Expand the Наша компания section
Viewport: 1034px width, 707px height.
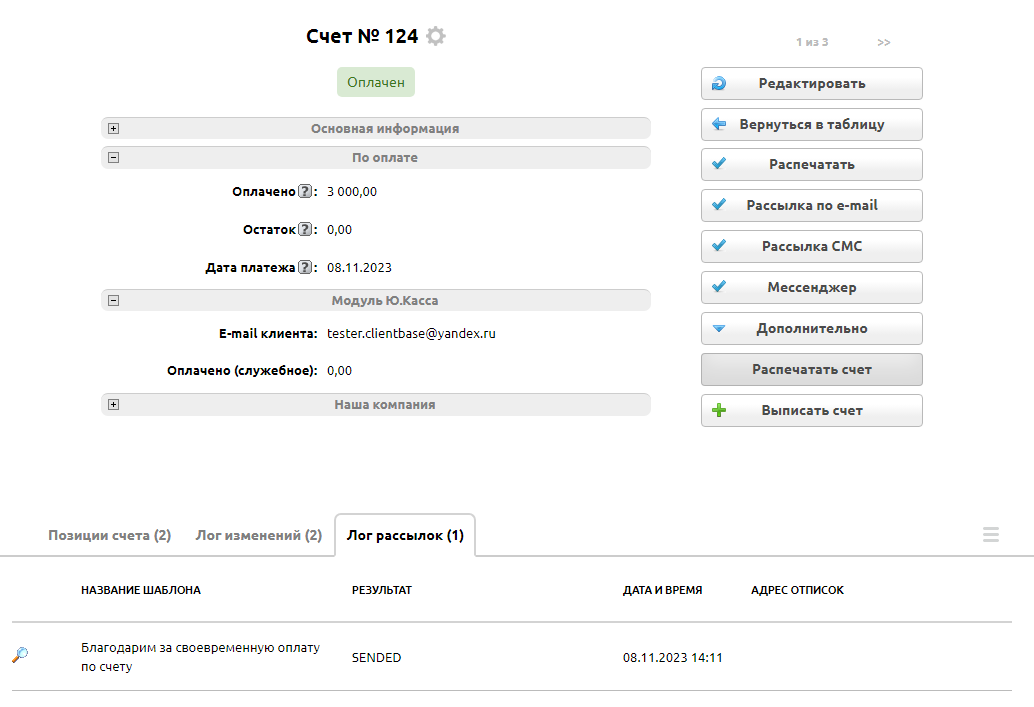pyautogui.click(x=114, y=405)
